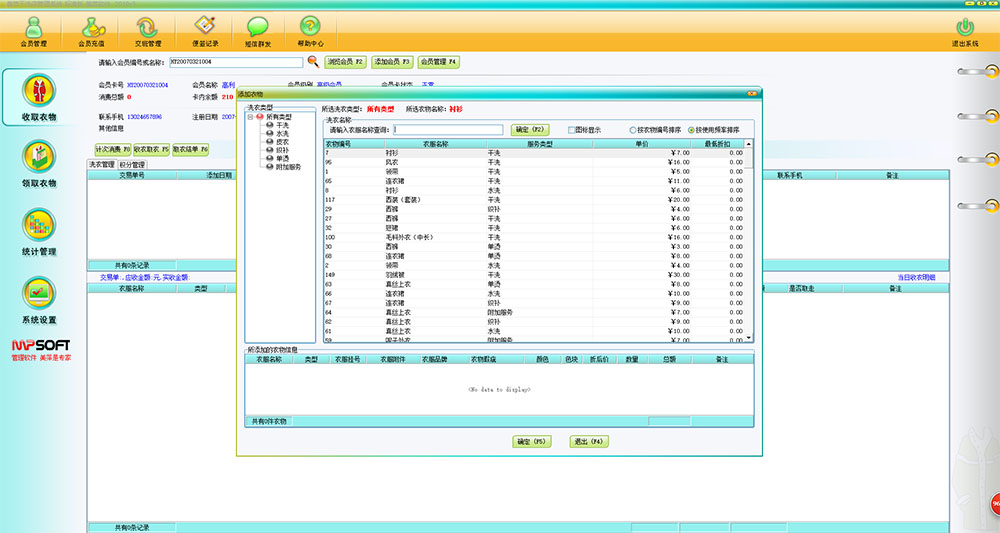
Task: Click the magnifier search icon beside member field
Action: (x=312, y=62)
